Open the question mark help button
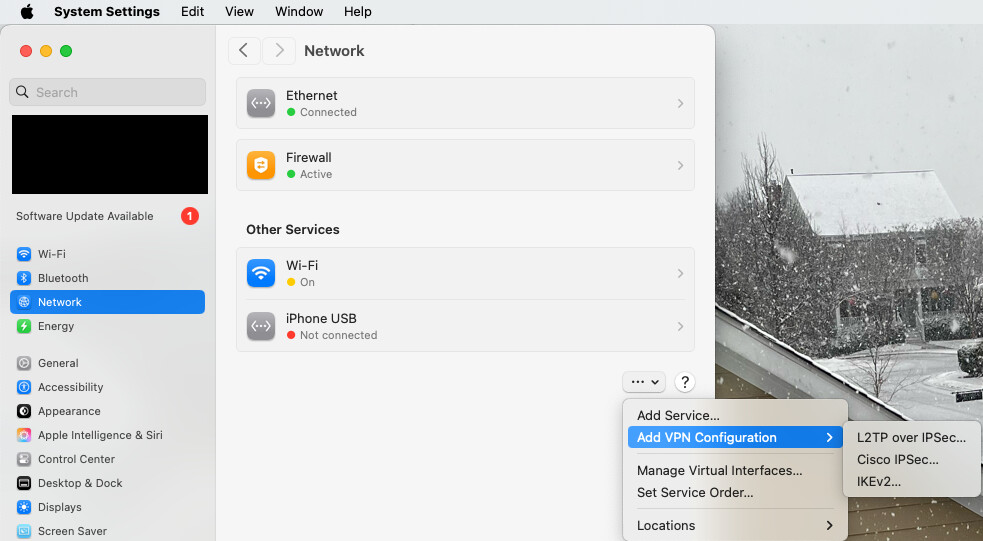This screenshot has height=541, width=983. [685, 382]
